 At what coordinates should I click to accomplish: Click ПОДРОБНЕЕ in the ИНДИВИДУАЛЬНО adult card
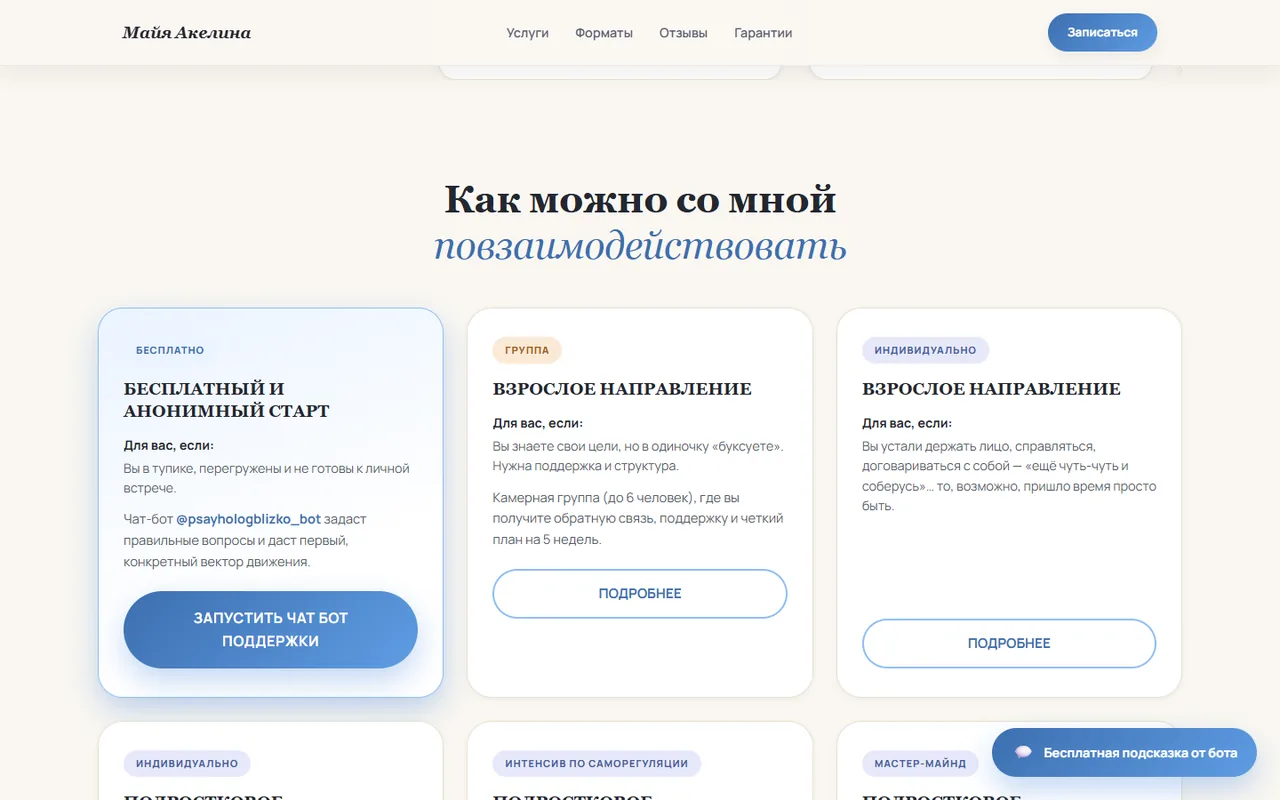point(1009,644)
